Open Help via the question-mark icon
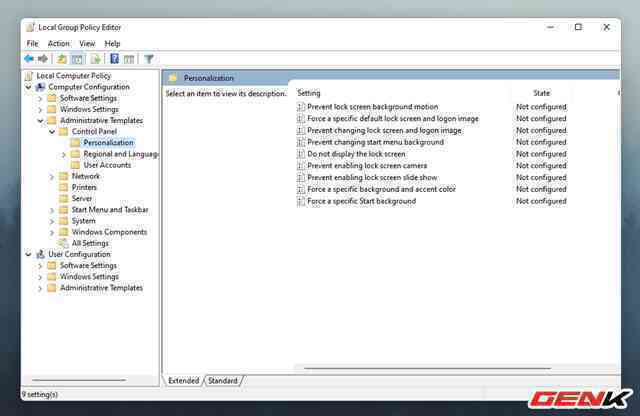Image resolution: width=640 pixels, height=416 pixels. click(115, 59)
